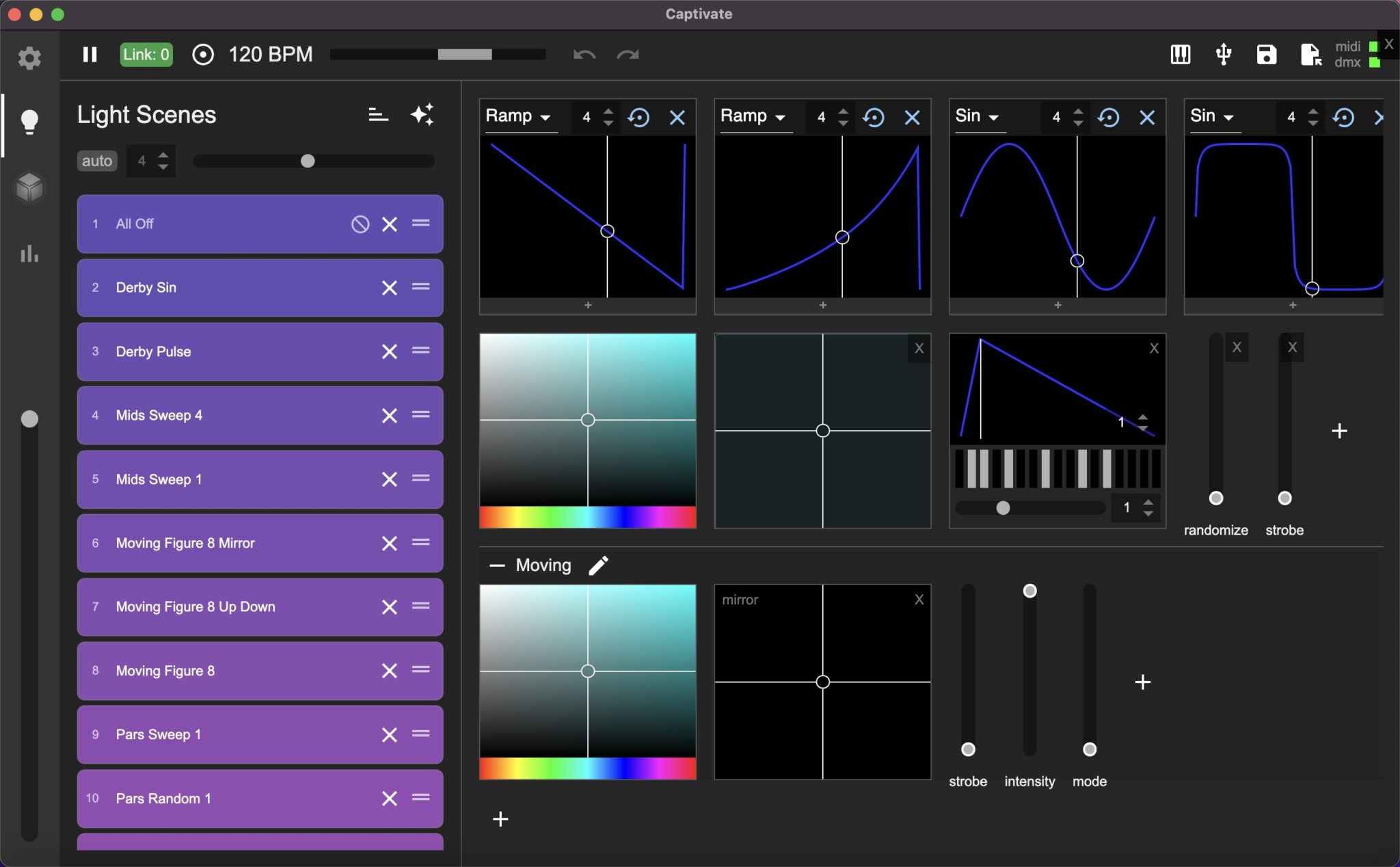This screenshot has height=867, width=1400.
Task: Click the sparkle generate icon above the scenes
Action: tap(422, 114)
